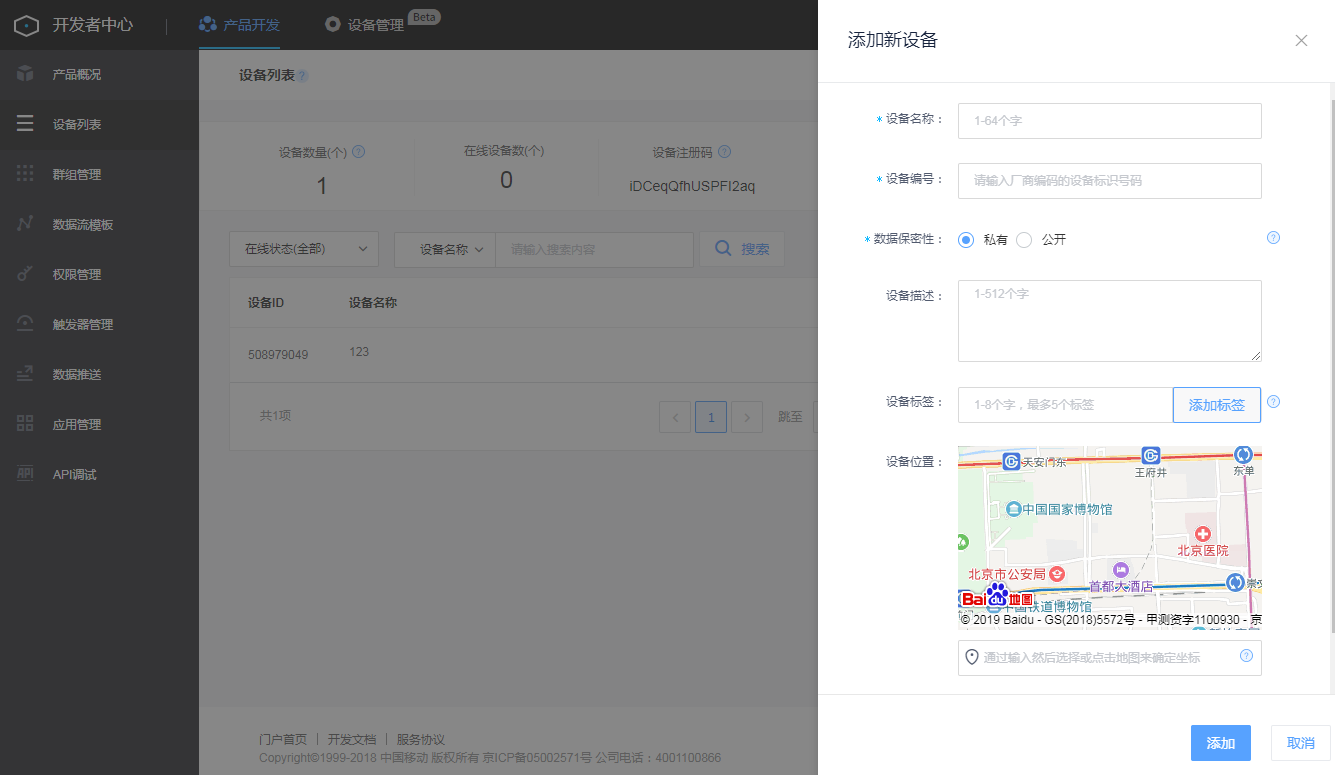1335x775 pixels.
Task: Click the API调试 icon in sidebar
Action: (25, 474)
